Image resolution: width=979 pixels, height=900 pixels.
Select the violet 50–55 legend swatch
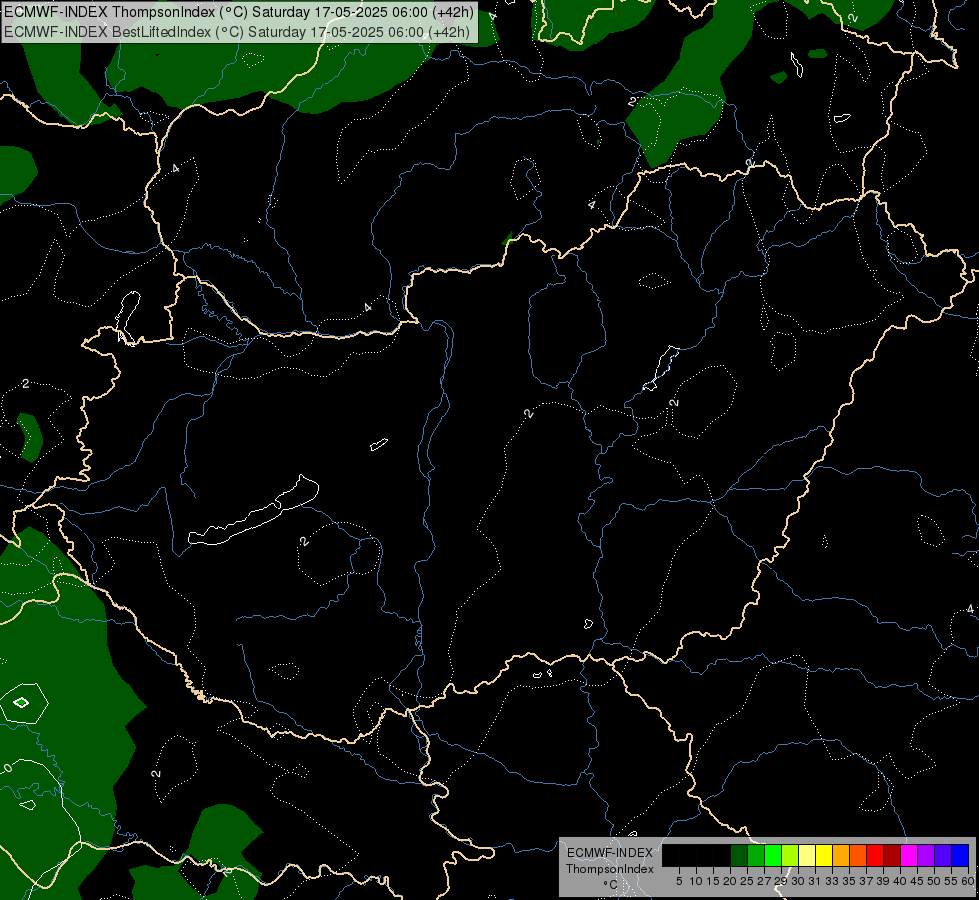click(x=943, y=855)
